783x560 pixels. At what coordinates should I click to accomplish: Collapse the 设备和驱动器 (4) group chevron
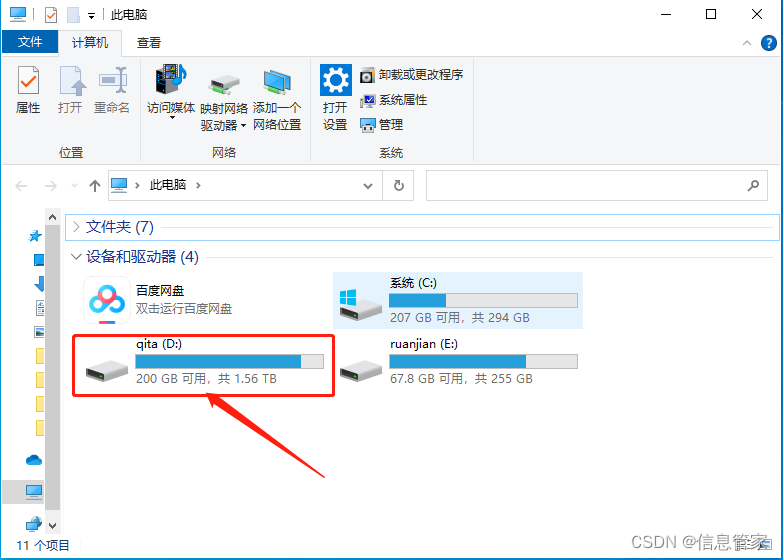click(x=76, y=257)
